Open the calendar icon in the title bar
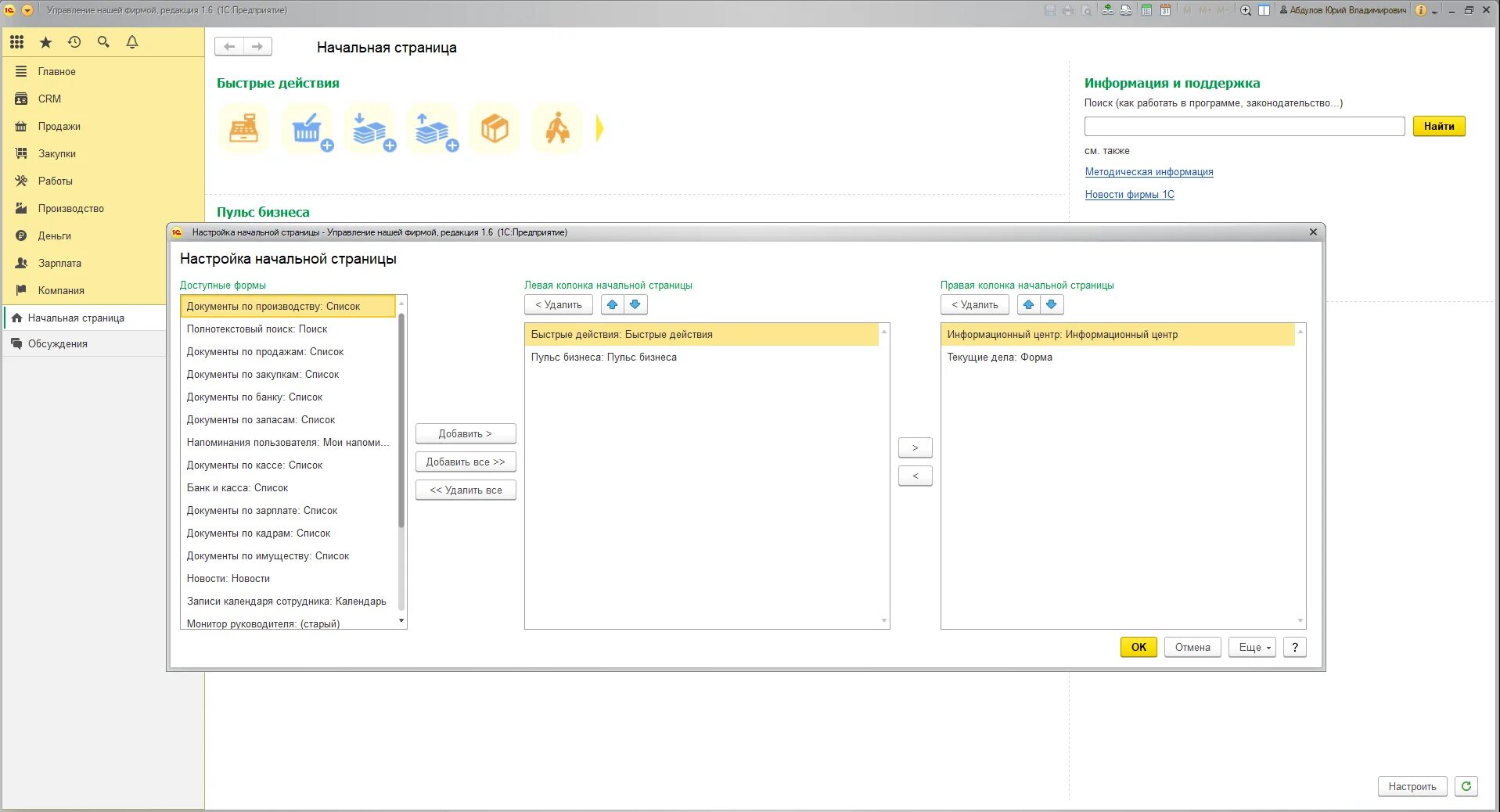Screen dimensions: 1500x812 coord(1165,10)
